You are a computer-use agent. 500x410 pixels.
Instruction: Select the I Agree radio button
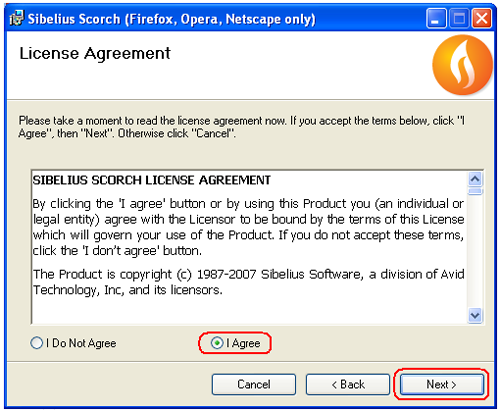217,343
